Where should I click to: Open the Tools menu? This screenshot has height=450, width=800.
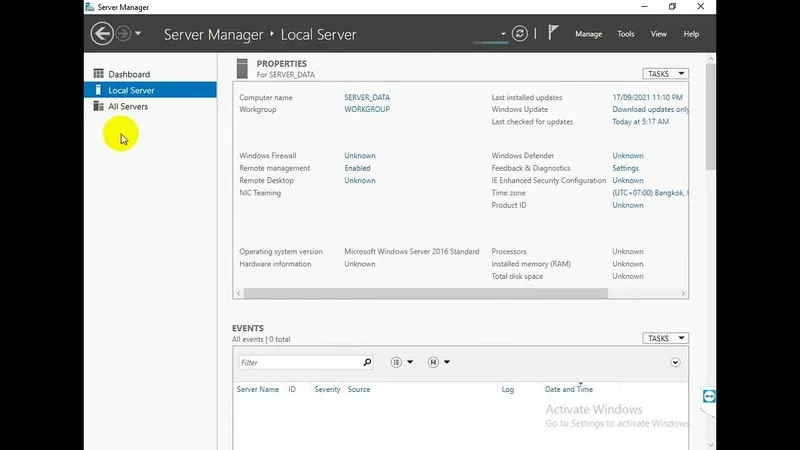point(625,34)
